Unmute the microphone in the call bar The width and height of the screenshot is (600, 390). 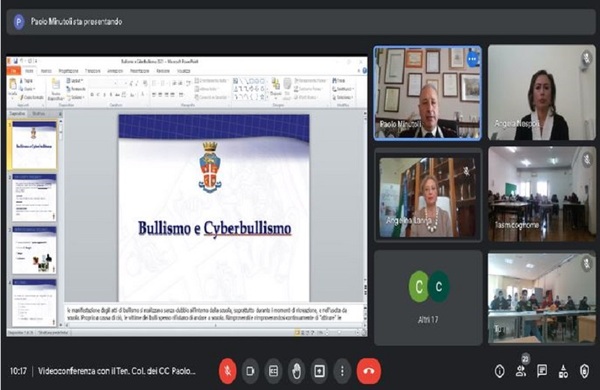[228, 370]
